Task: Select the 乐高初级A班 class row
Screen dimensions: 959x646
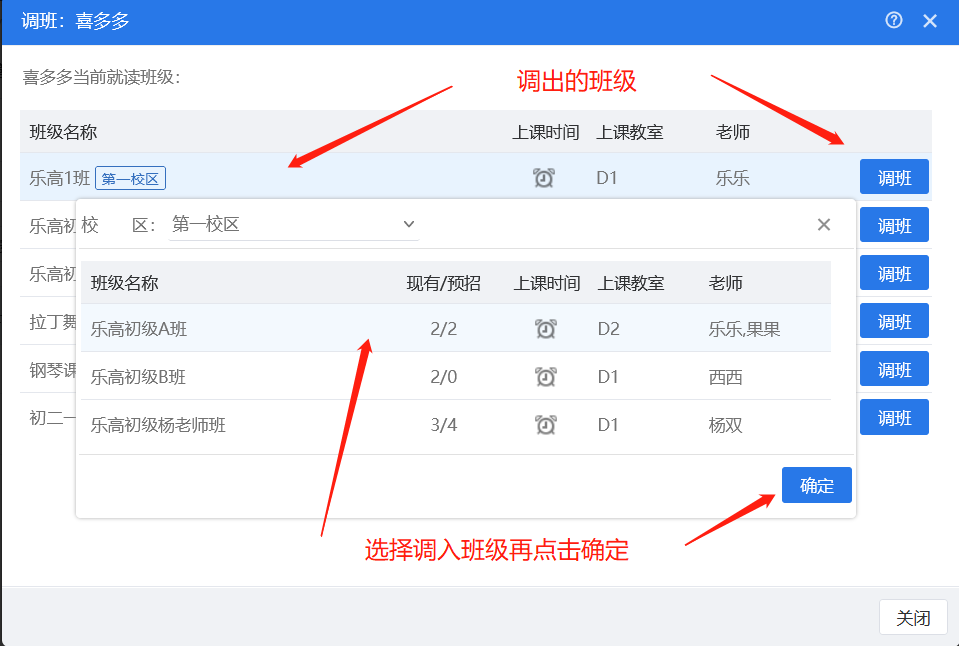Action: point(456,328)
